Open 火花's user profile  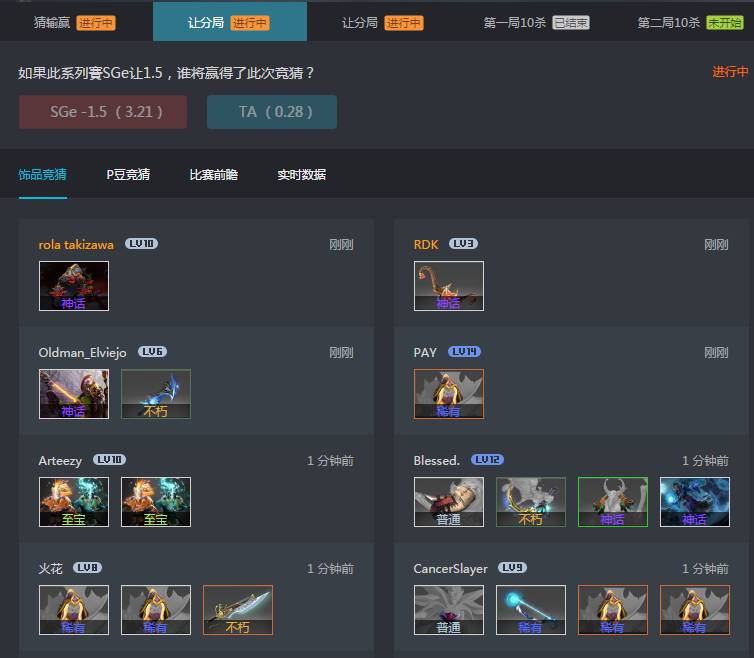pyautogui.click(x=50, y=569)
